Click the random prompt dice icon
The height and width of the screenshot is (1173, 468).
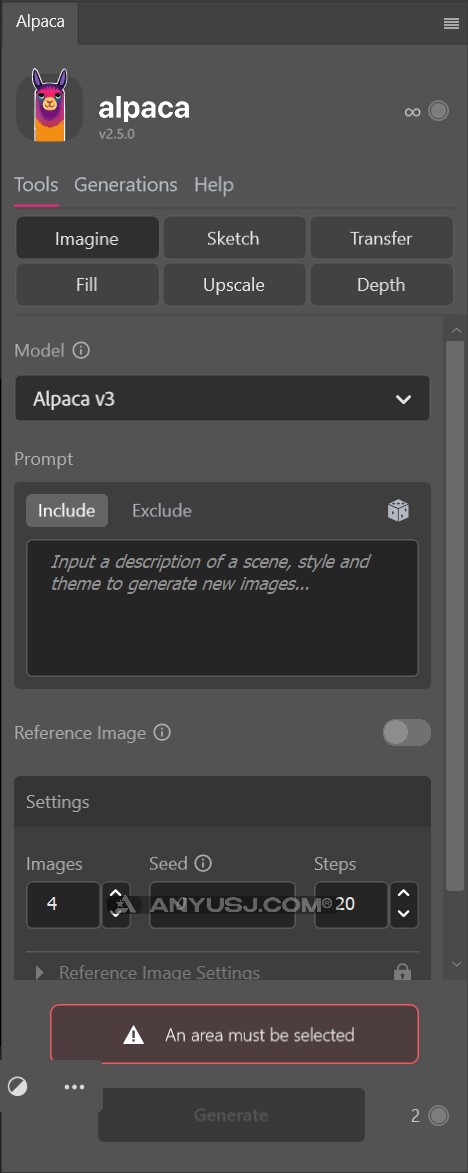click(x=398, y=511)
